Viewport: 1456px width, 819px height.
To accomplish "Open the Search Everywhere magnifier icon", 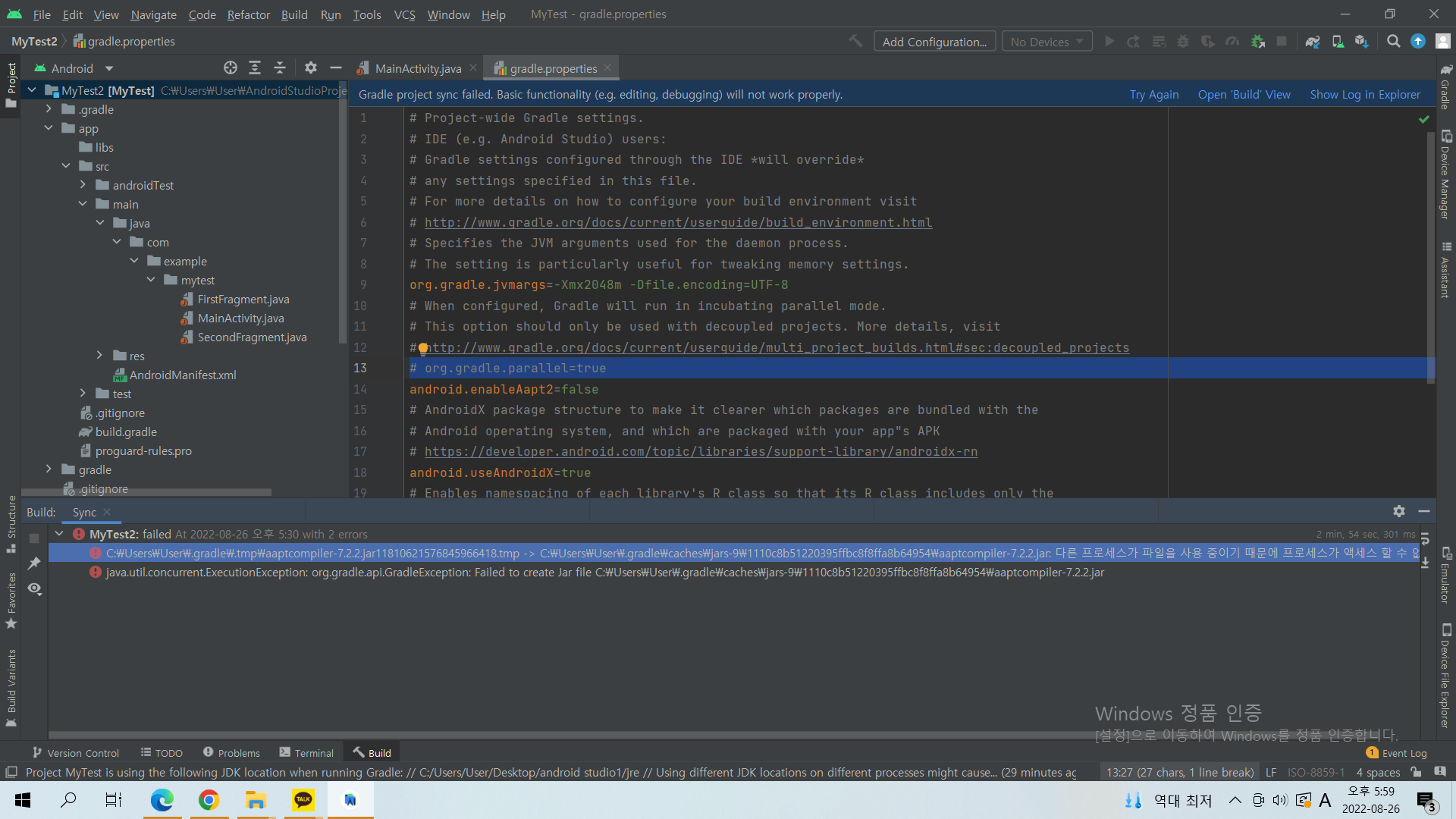I will point(1393,42).
